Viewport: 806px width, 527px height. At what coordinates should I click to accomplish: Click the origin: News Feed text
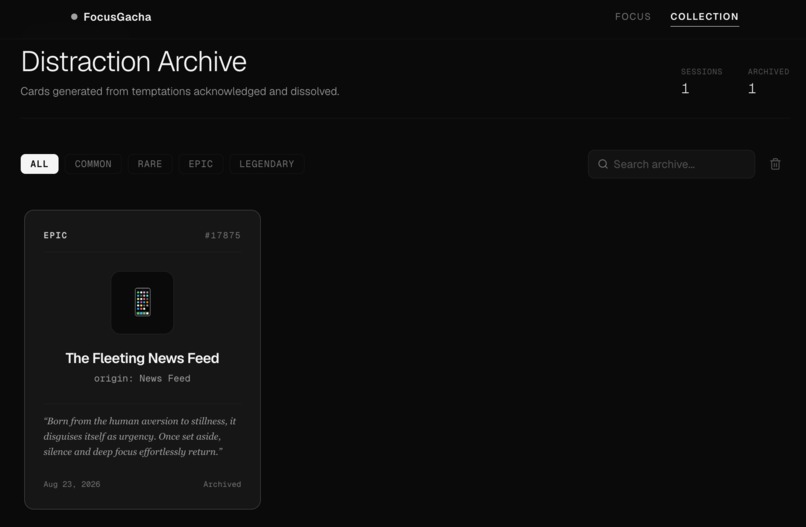[142, 378]
